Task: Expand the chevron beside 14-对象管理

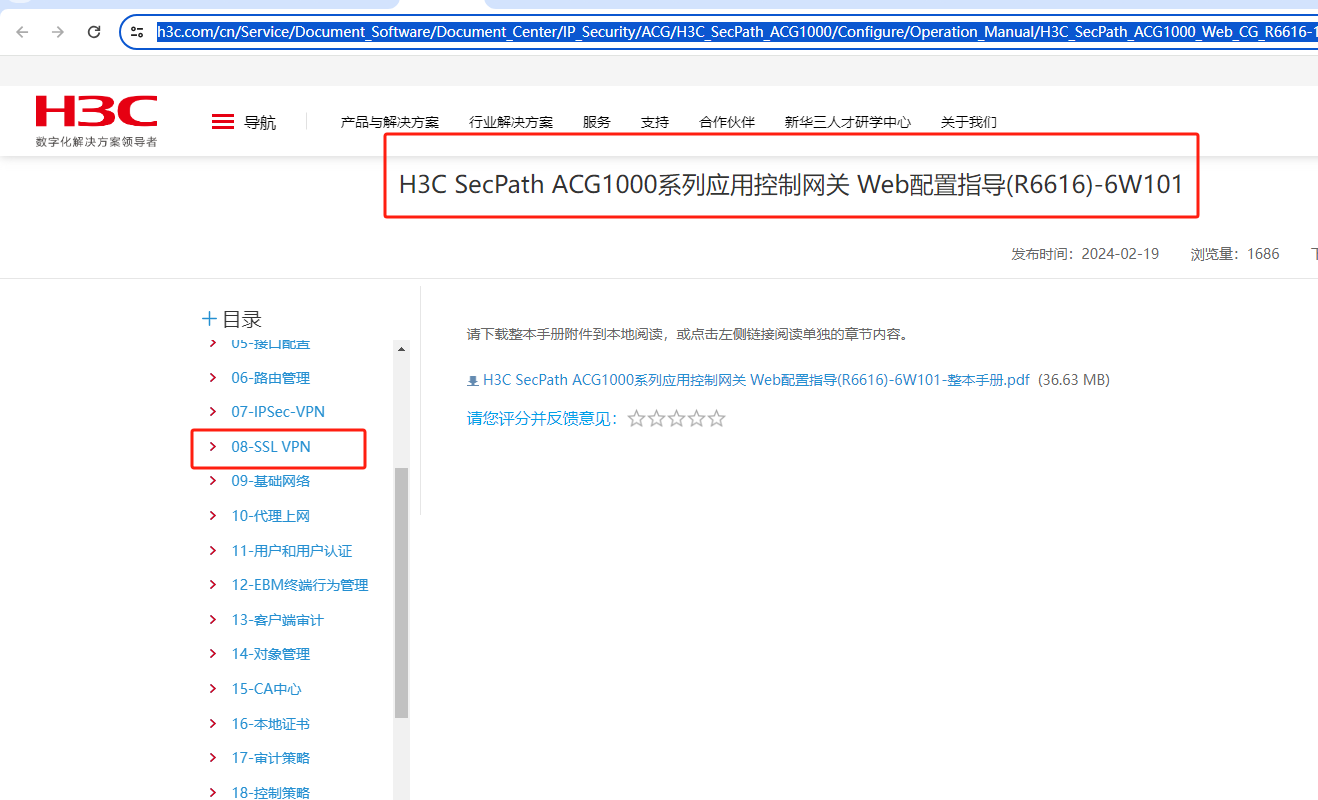Action: click(212, 653)
